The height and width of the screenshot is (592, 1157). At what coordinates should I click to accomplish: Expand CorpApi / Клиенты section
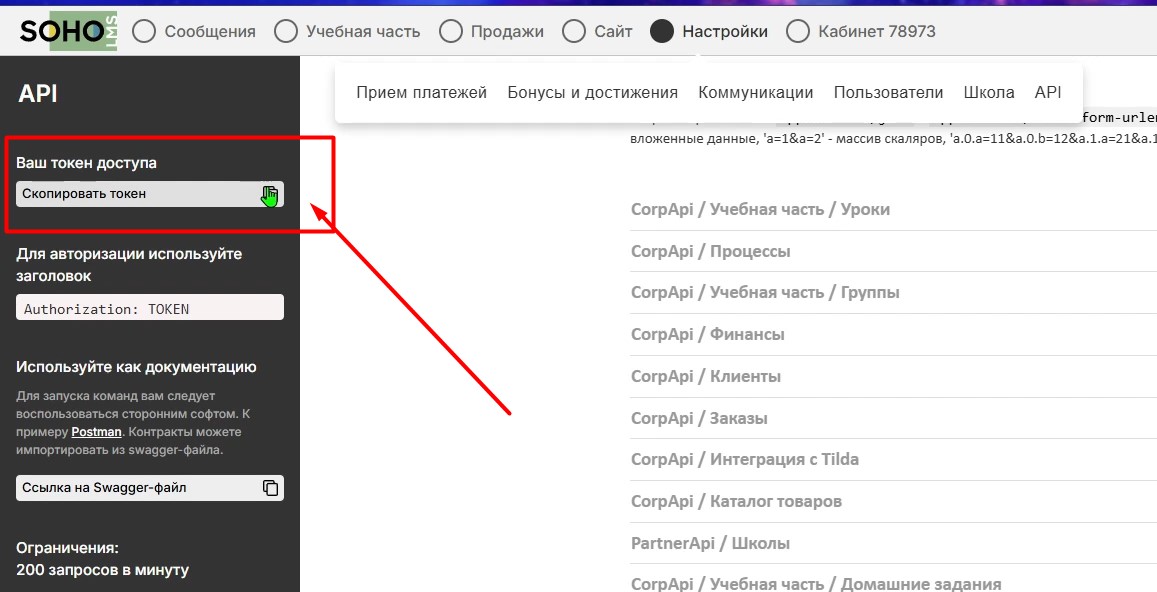705,376
